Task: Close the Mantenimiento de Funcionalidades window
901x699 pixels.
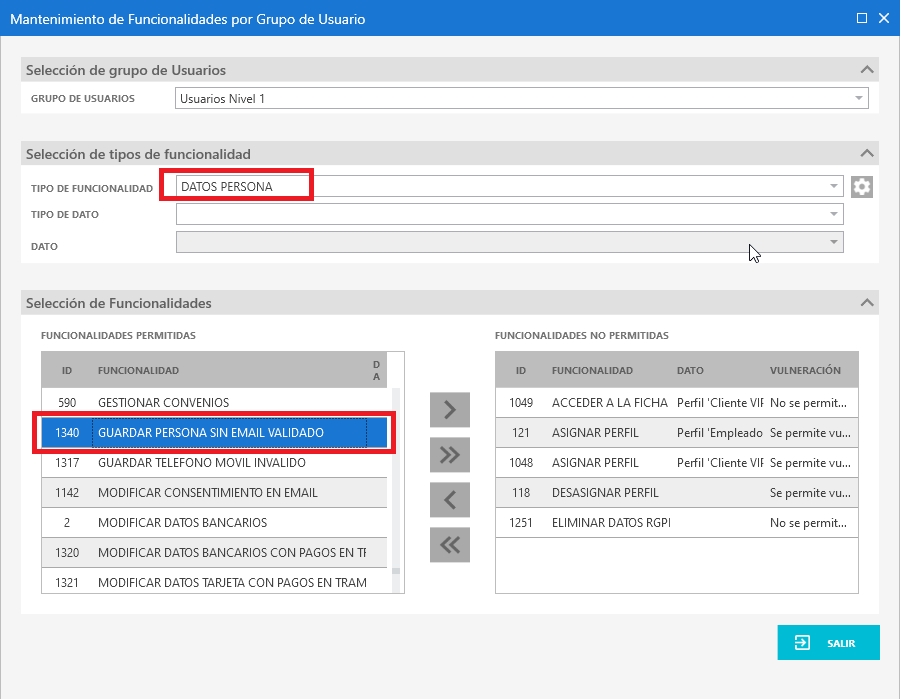Action: coord(884,18)
